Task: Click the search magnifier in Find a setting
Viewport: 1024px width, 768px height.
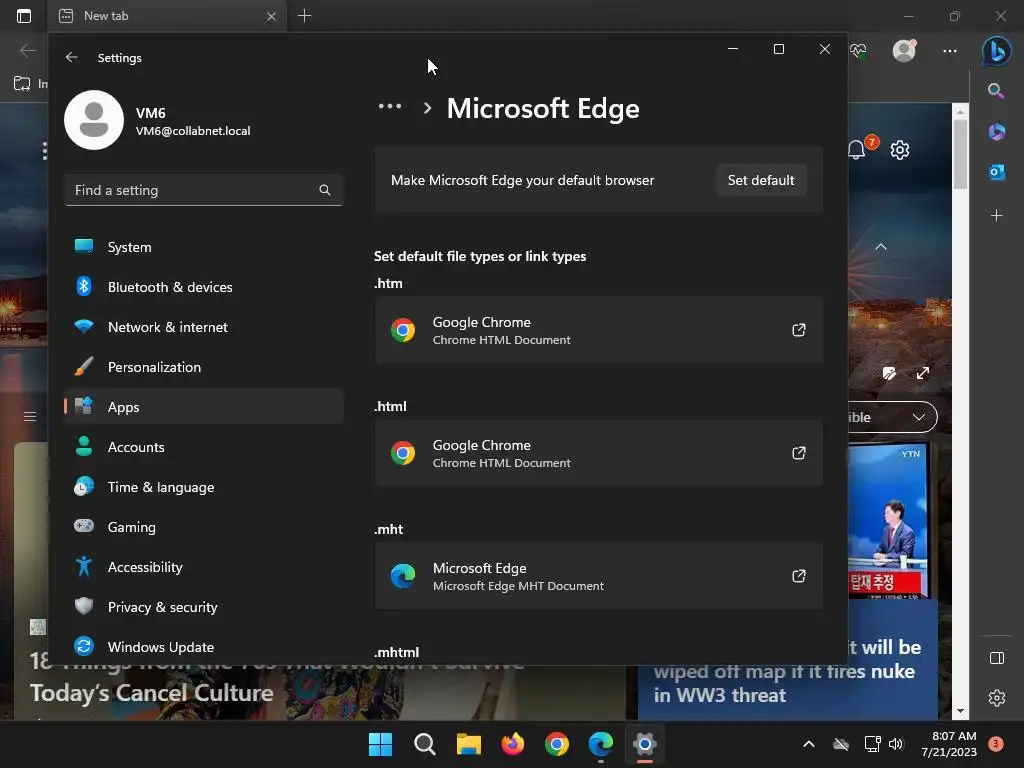Action: 325,190
